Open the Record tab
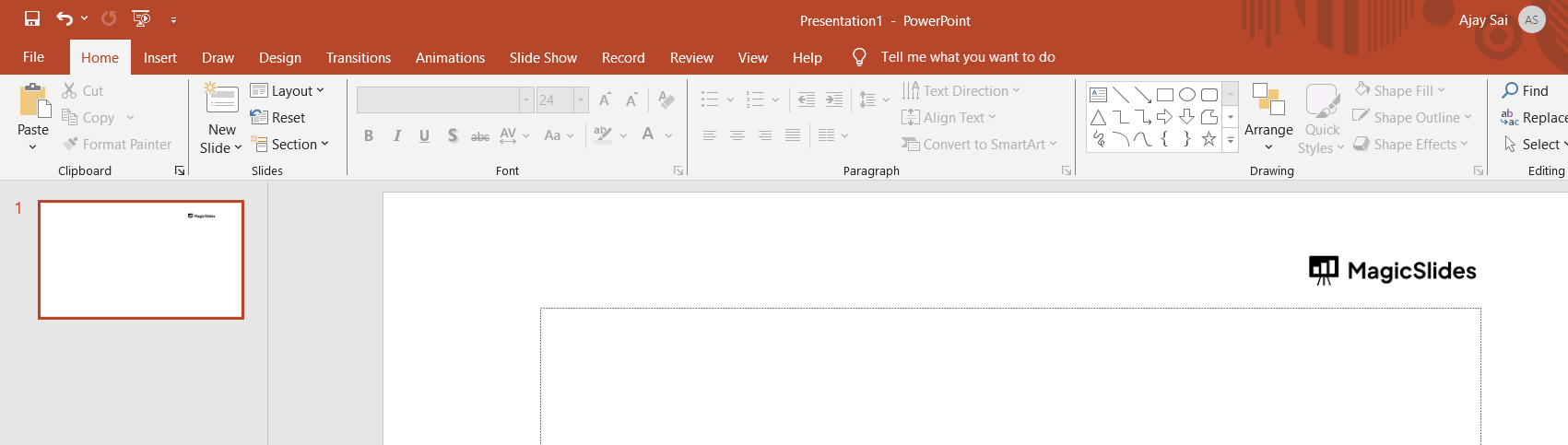Image resolution: width=1568 pixels, height=445 pixels. click(623, 57)
